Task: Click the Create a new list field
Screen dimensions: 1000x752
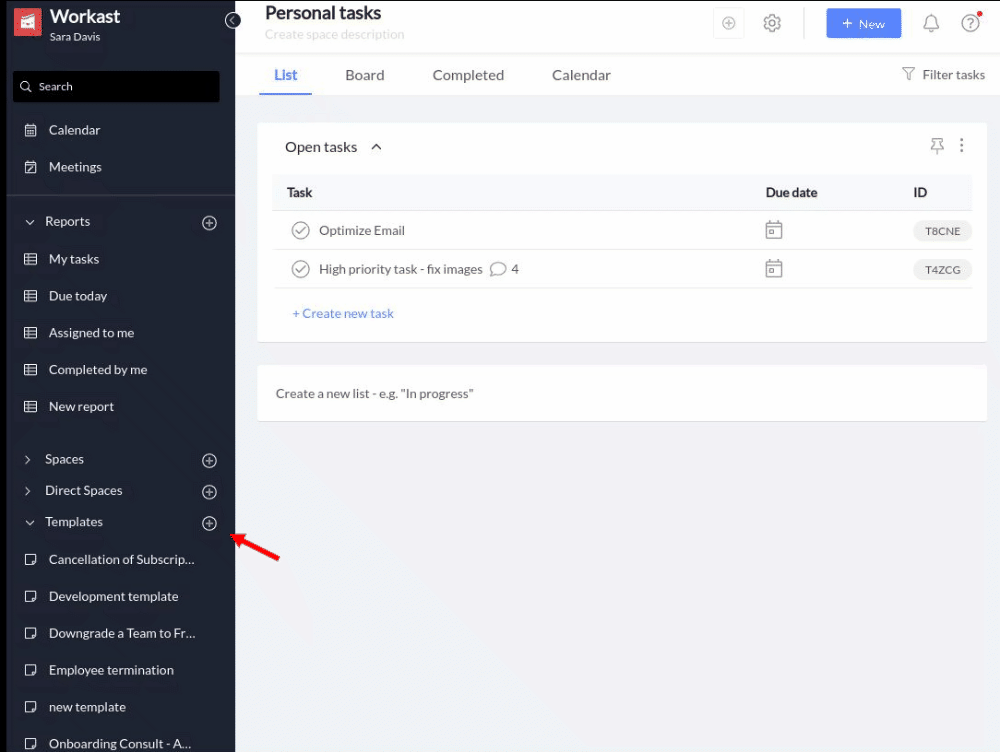Action: point(622,394)
